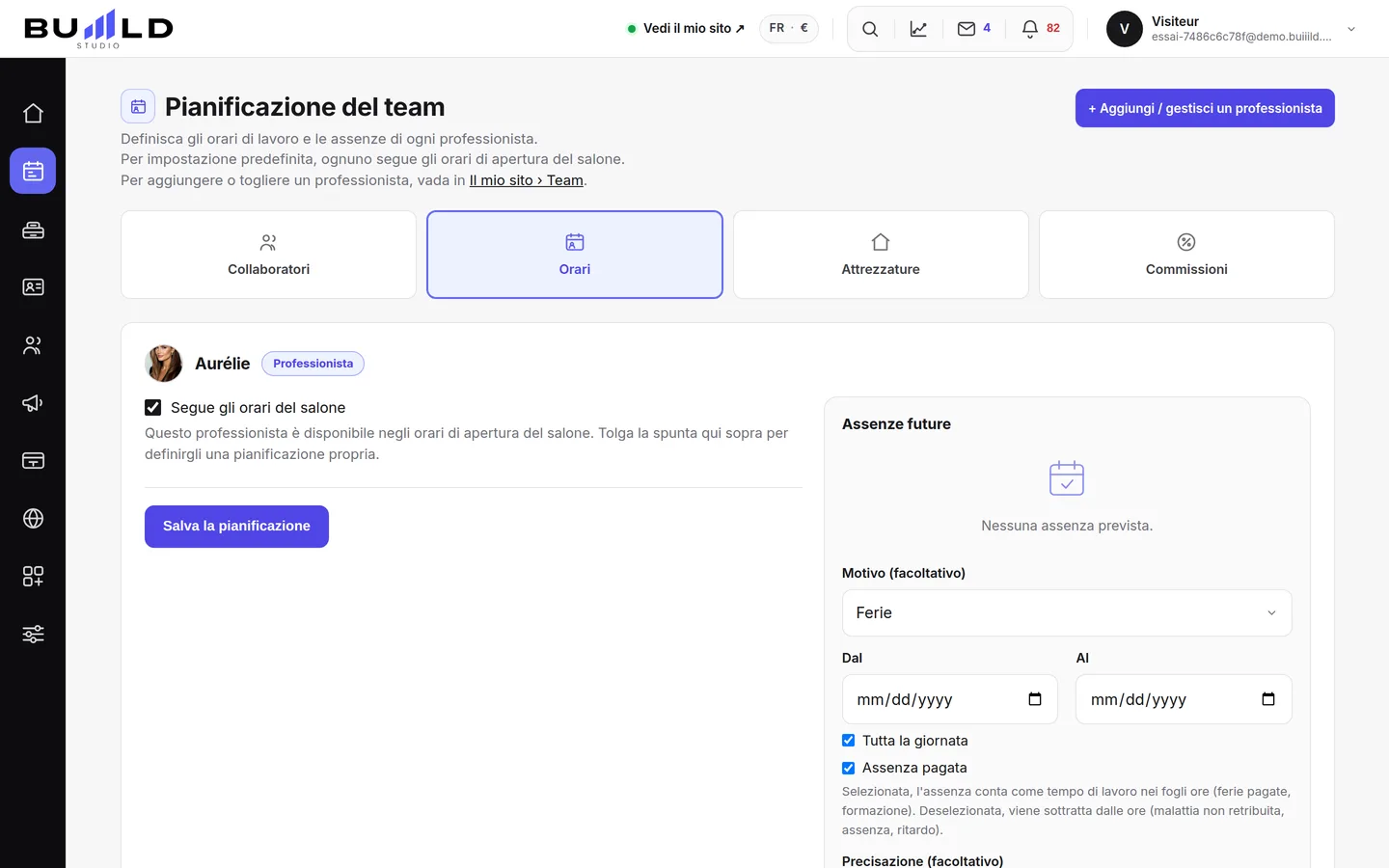Image resolution: width=1389 pixels, height=868 pixels.
Task: Select the calendar planning icon in sidebar
Action: pos(33,171)
